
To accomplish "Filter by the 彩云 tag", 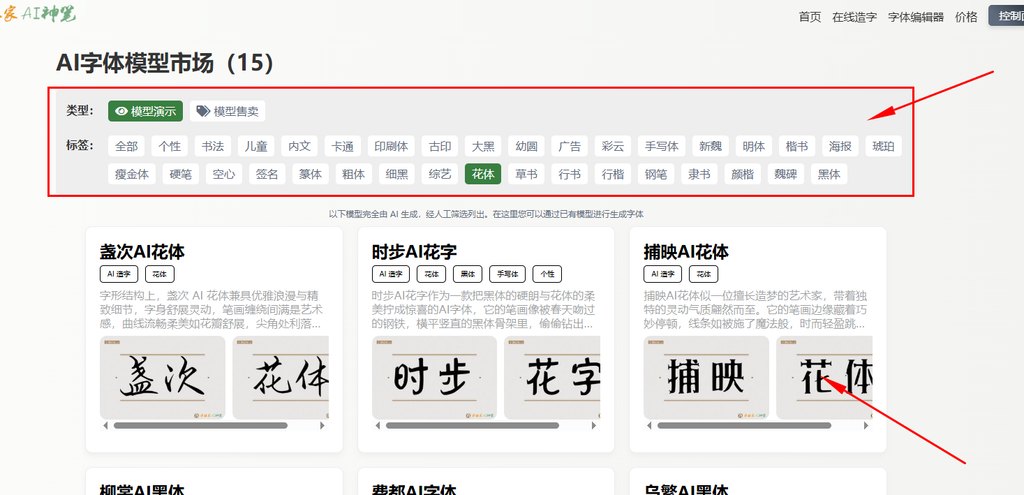I will click(x=613, y=146).
